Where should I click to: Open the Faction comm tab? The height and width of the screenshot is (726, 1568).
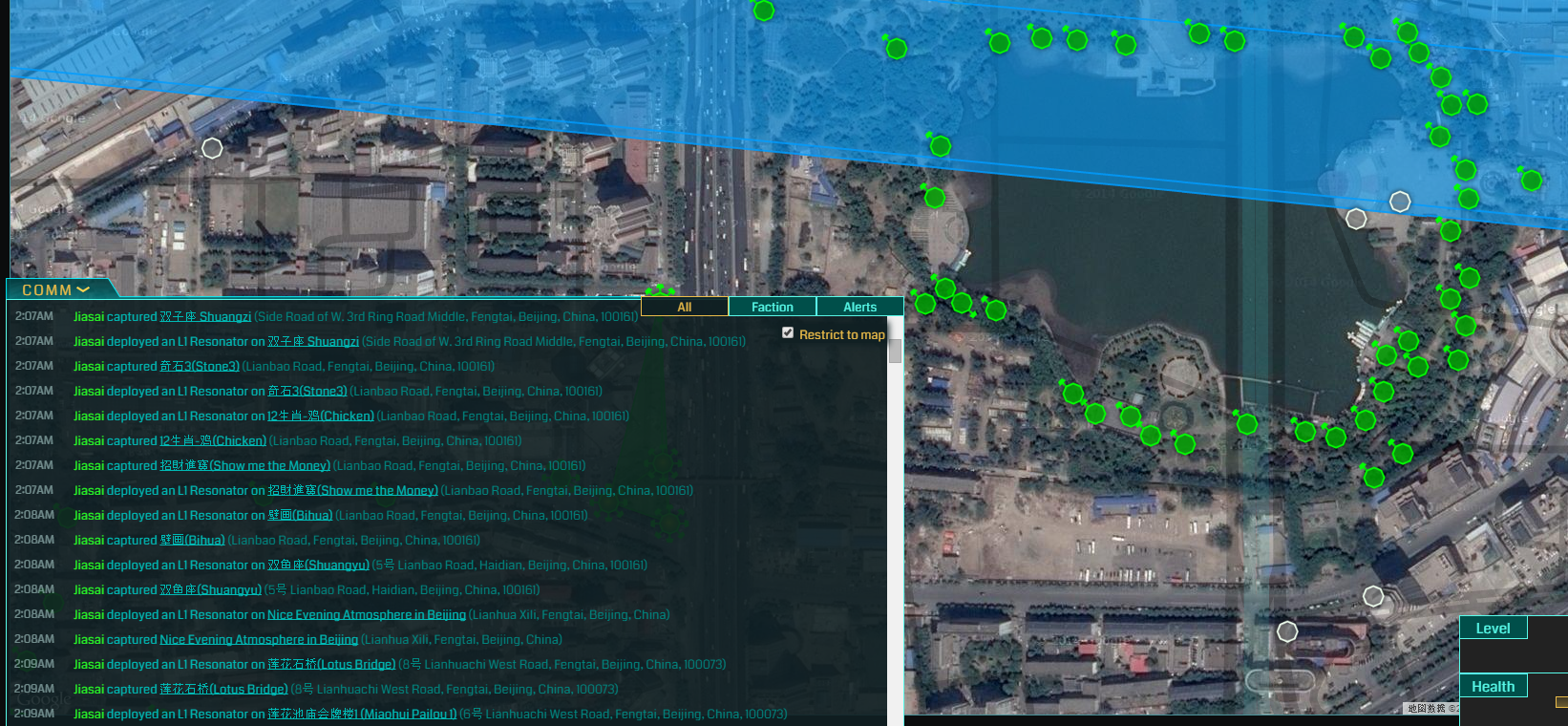[772, 307]
